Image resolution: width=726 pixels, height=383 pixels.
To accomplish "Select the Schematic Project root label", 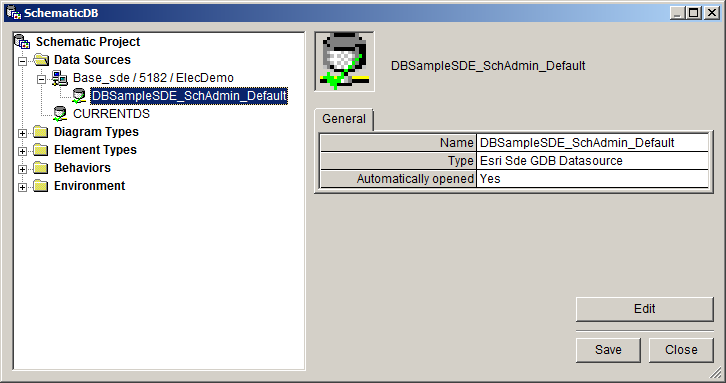I will (x=88, y=42).
